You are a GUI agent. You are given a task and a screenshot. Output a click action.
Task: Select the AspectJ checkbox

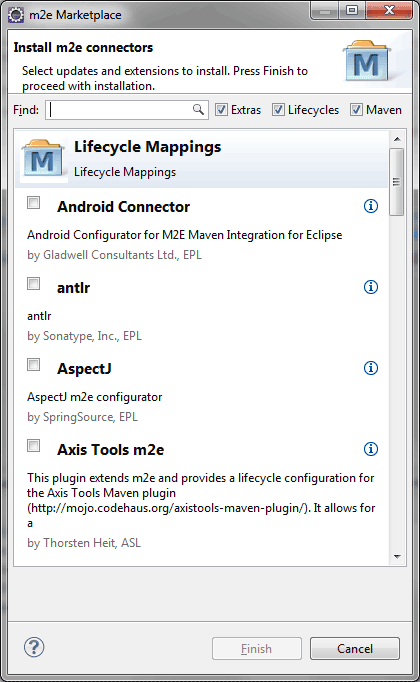pyautogui.click(x=33, y=364)
